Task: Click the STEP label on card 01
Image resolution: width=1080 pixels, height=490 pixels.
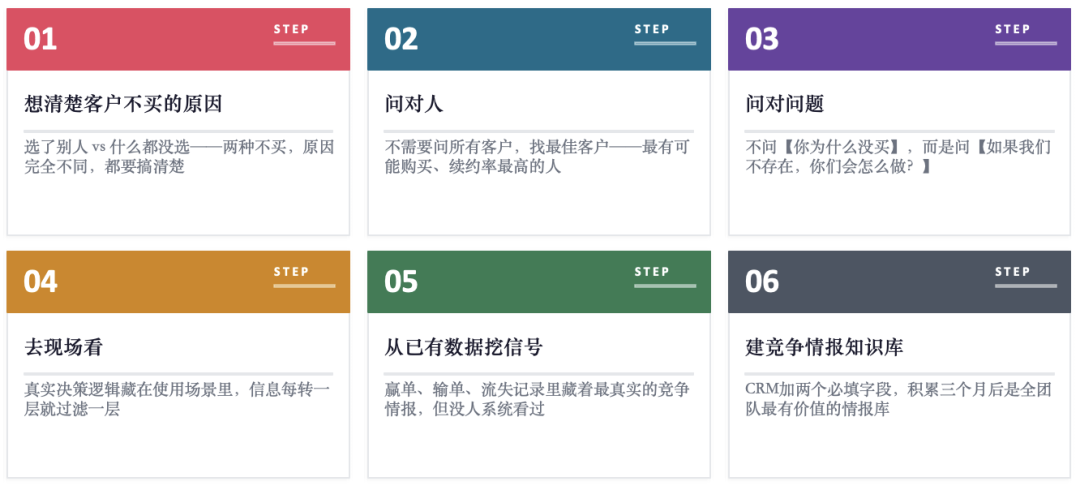Action: [x=292, y=29]
